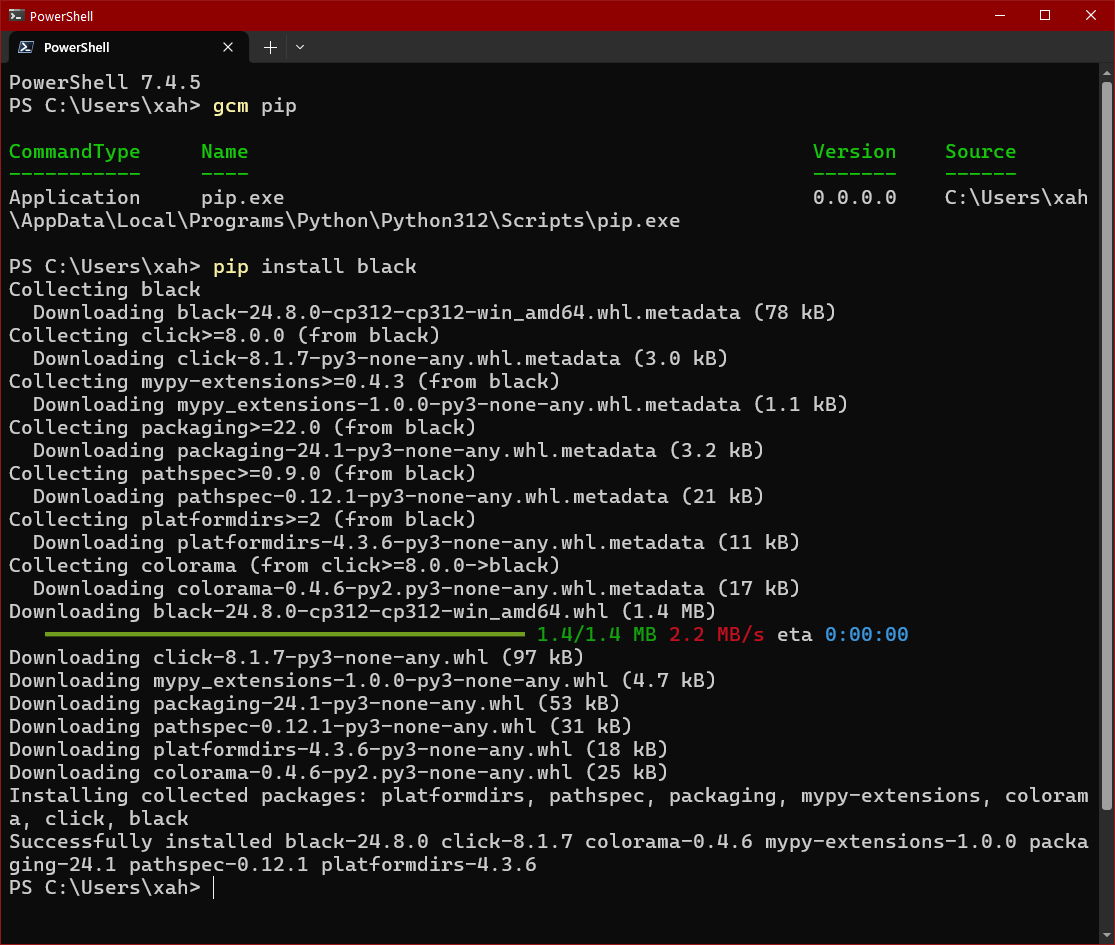Click 'Collecting pathspec>=0.9.0' line
1115x945 pixels.
click(242, 474)
